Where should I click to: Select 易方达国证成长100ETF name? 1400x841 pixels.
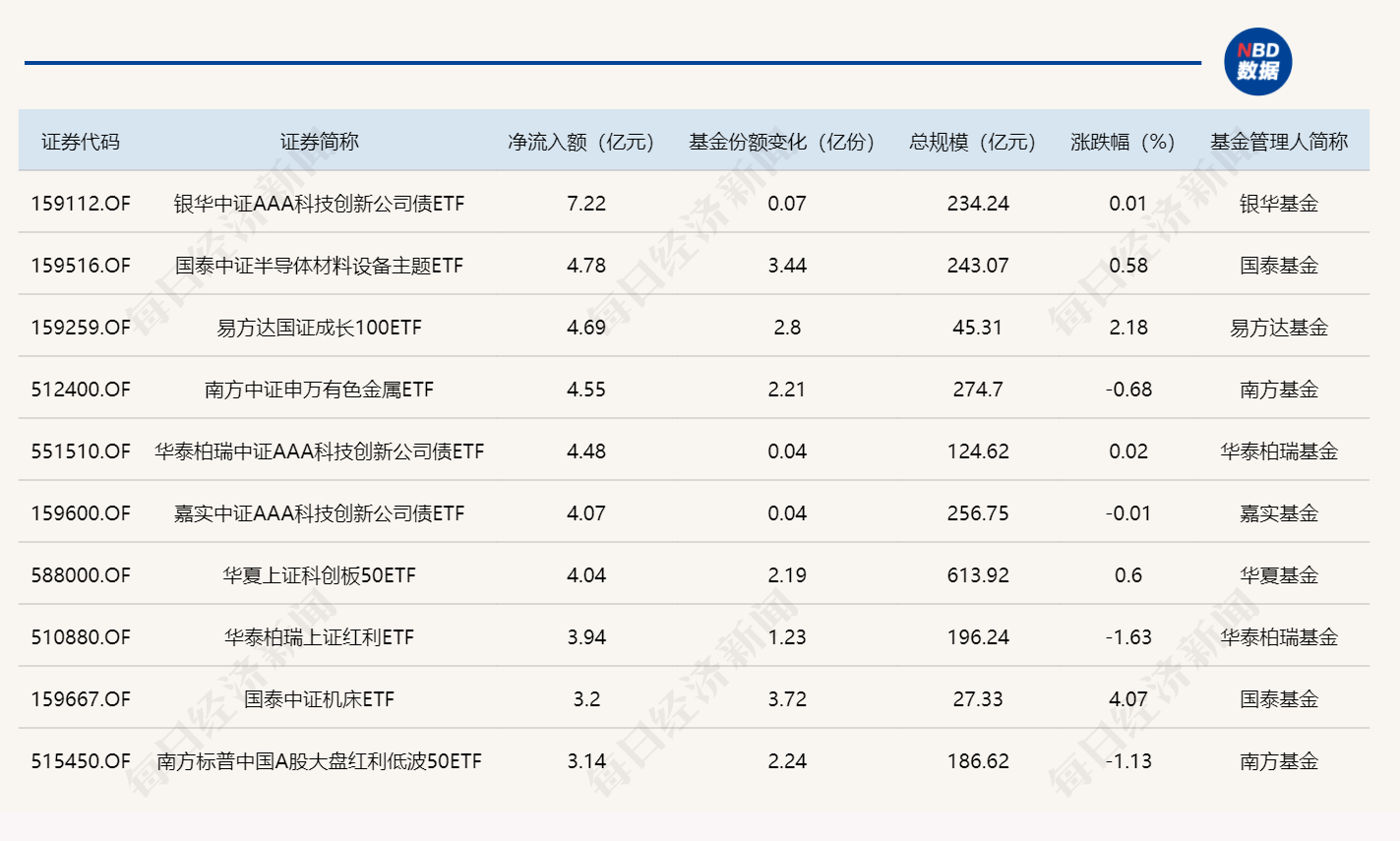click(x=320, y=328)
